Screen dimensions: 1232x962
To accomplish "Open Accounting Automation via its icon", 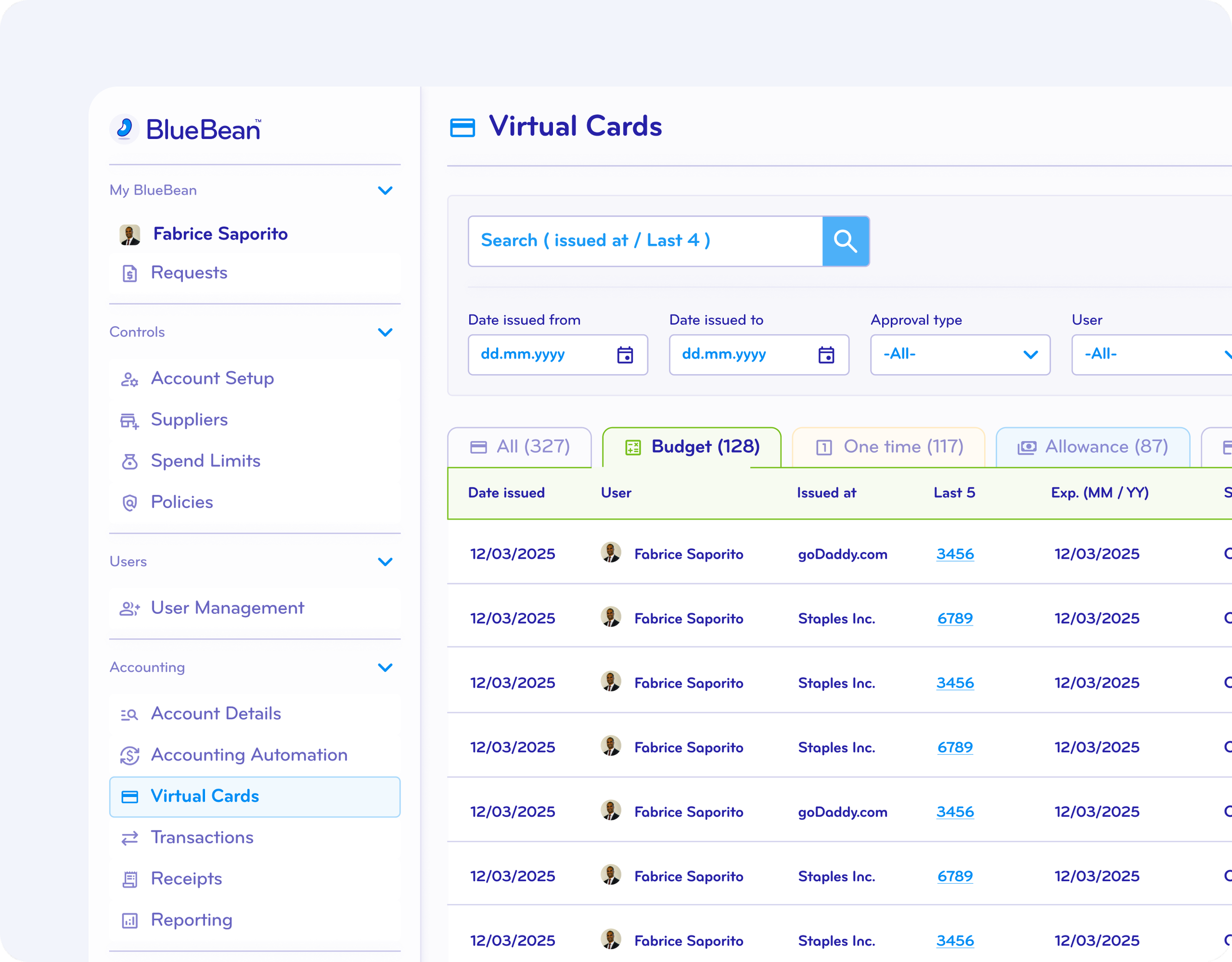I will click(129, 755).
